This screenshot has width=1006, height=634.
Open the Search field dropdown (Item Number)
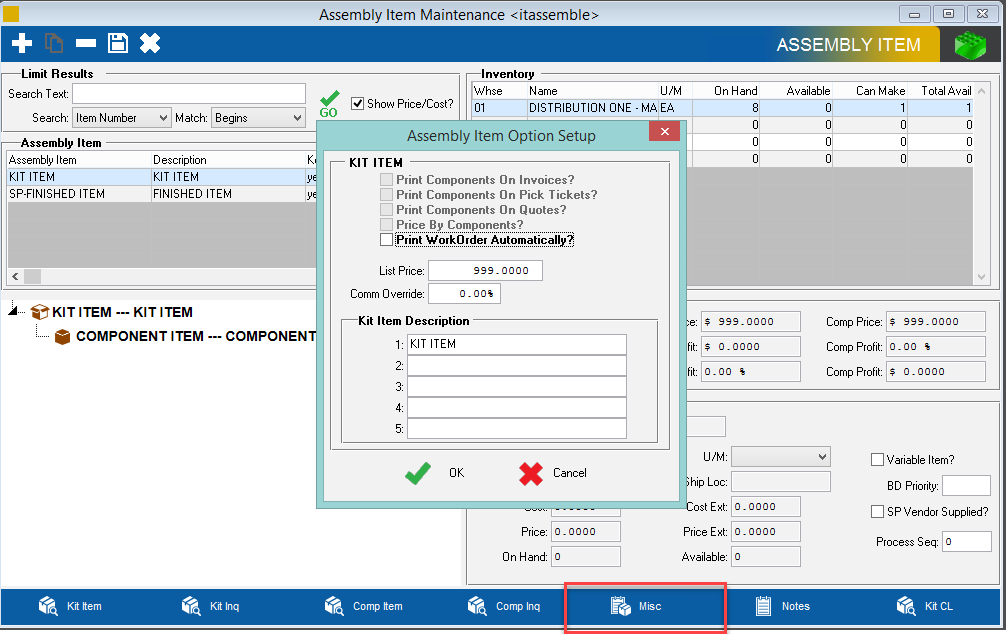click(x=122, y=118)
